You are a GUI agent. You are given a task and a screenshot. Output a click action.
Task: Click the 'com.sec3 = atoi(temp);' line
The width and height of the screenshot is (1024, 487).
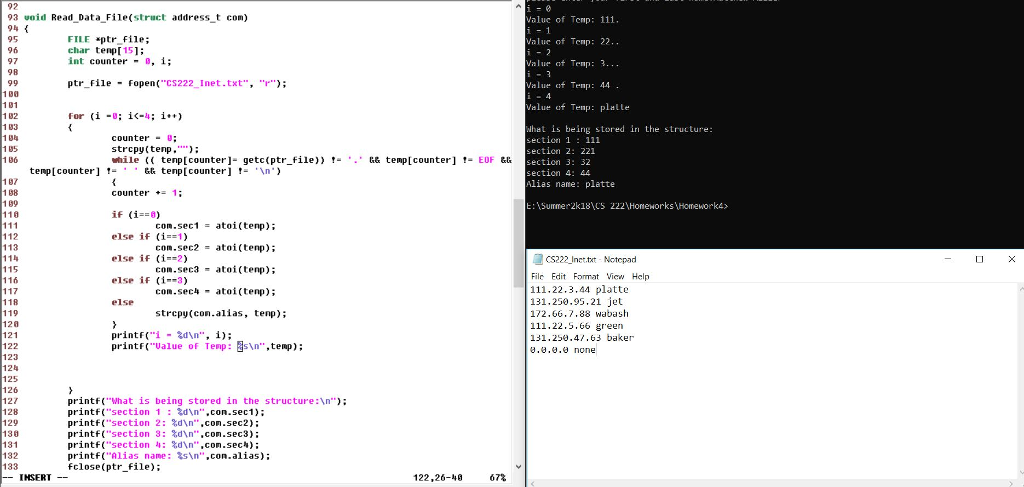(x=216, y=270)
